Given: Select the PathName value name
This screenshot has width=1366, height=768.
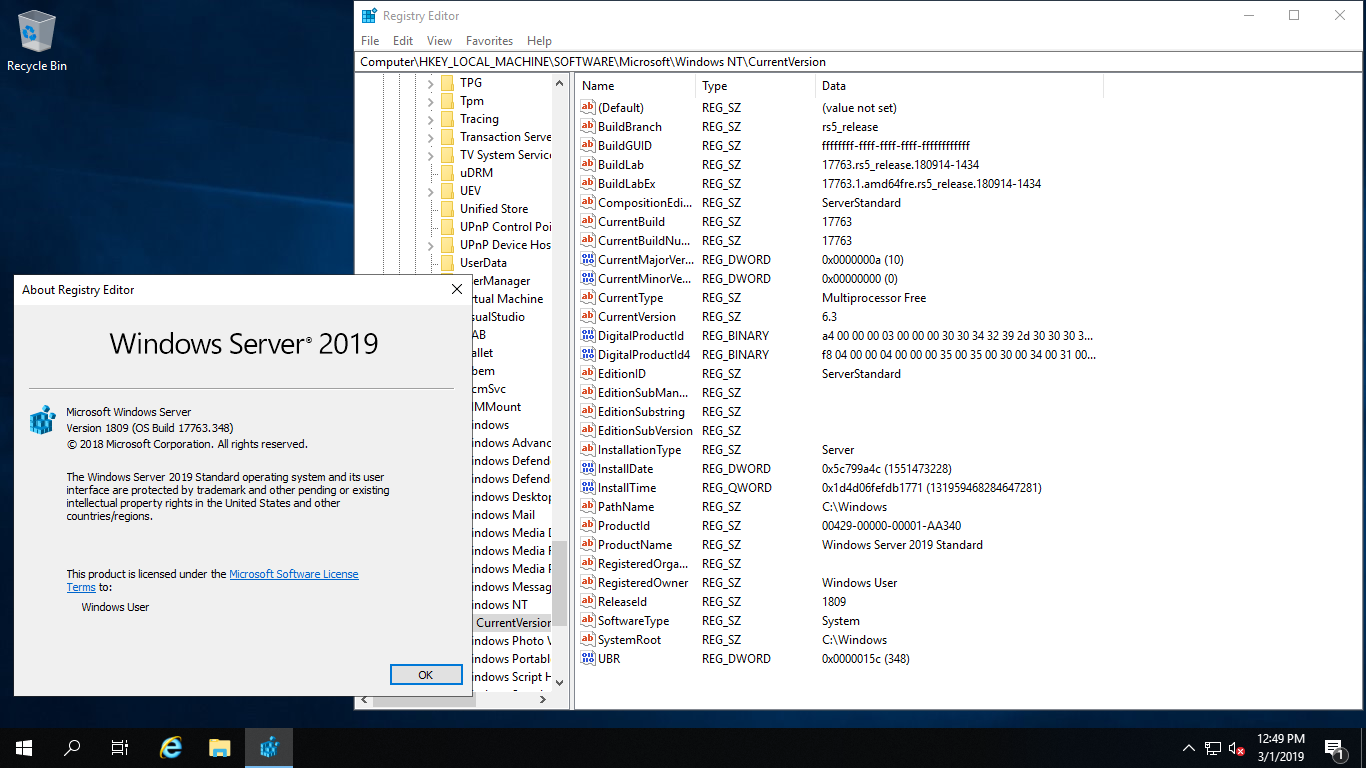Looking at the screenshot, I should [x=626, y=507].
